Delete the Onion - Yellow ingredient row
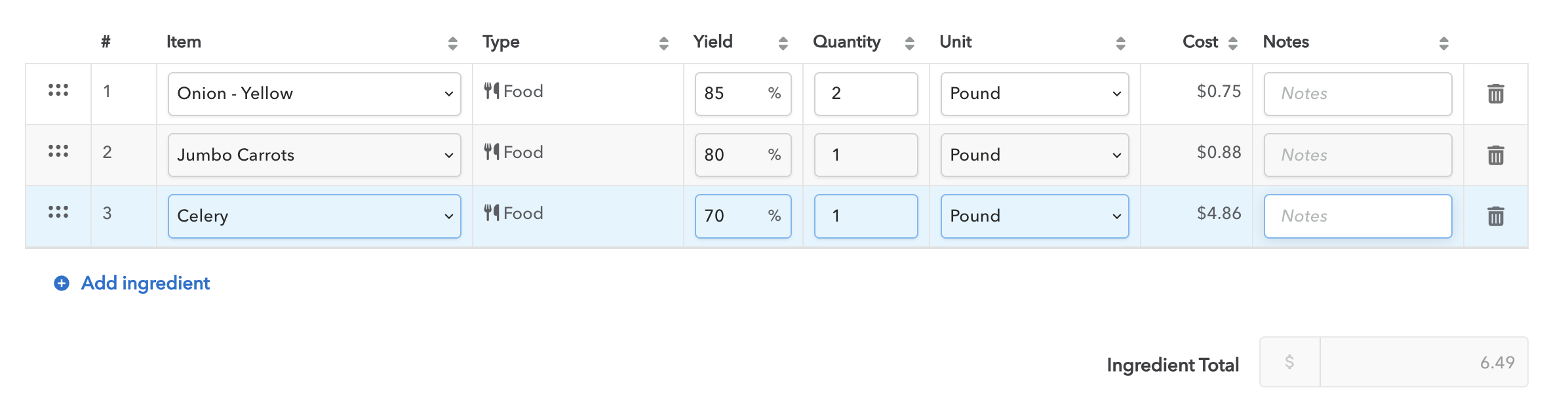 pyautogui.click(x=1495, y=94)
